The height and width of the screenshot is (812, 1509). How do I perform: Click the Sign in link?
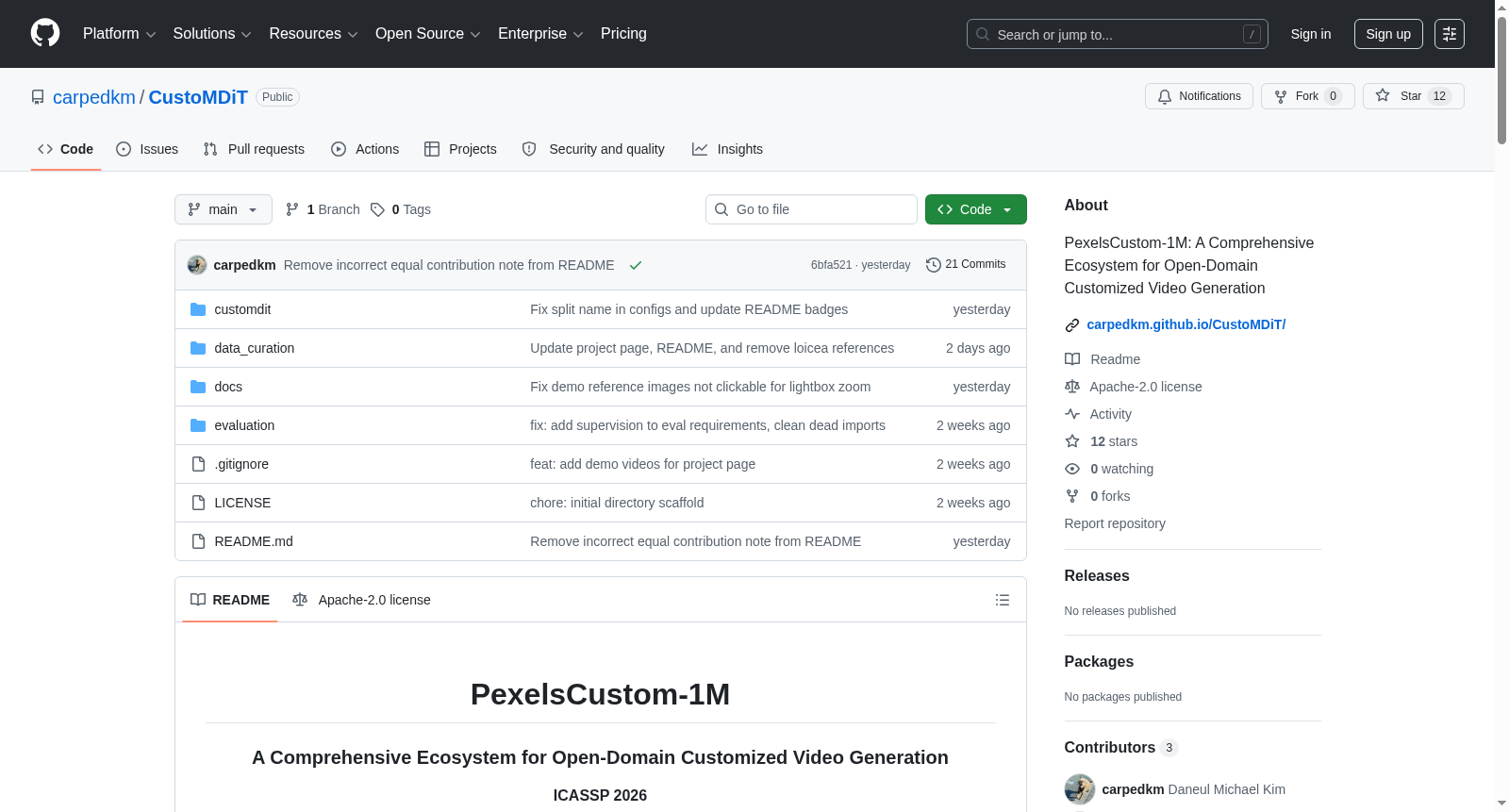[1311, 34]
